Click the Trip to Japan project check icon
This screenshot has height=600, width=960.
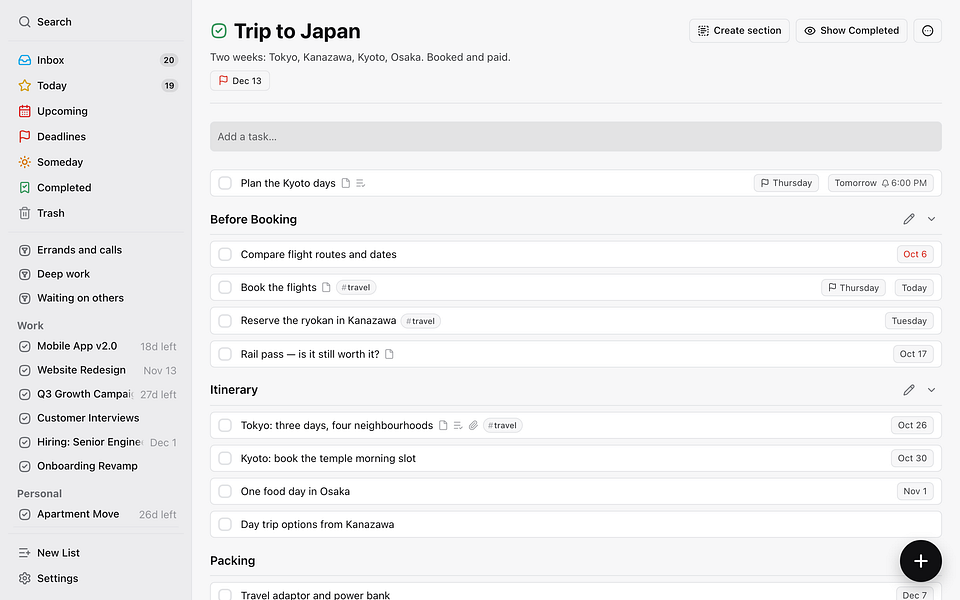[219, 31]
